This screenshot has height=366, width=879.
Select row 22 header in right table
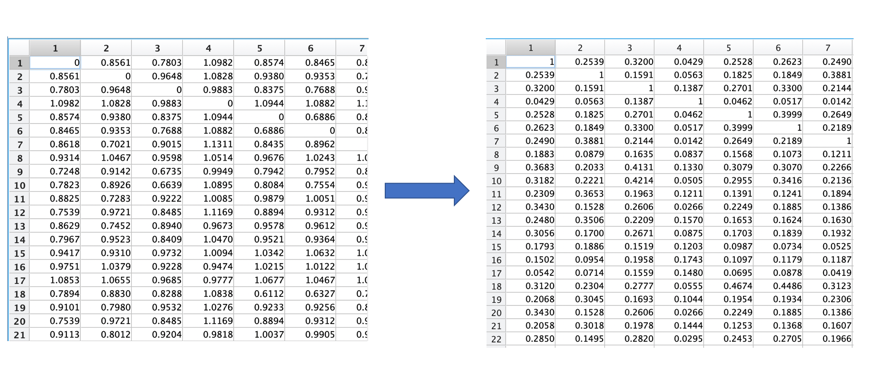(496, 339)
